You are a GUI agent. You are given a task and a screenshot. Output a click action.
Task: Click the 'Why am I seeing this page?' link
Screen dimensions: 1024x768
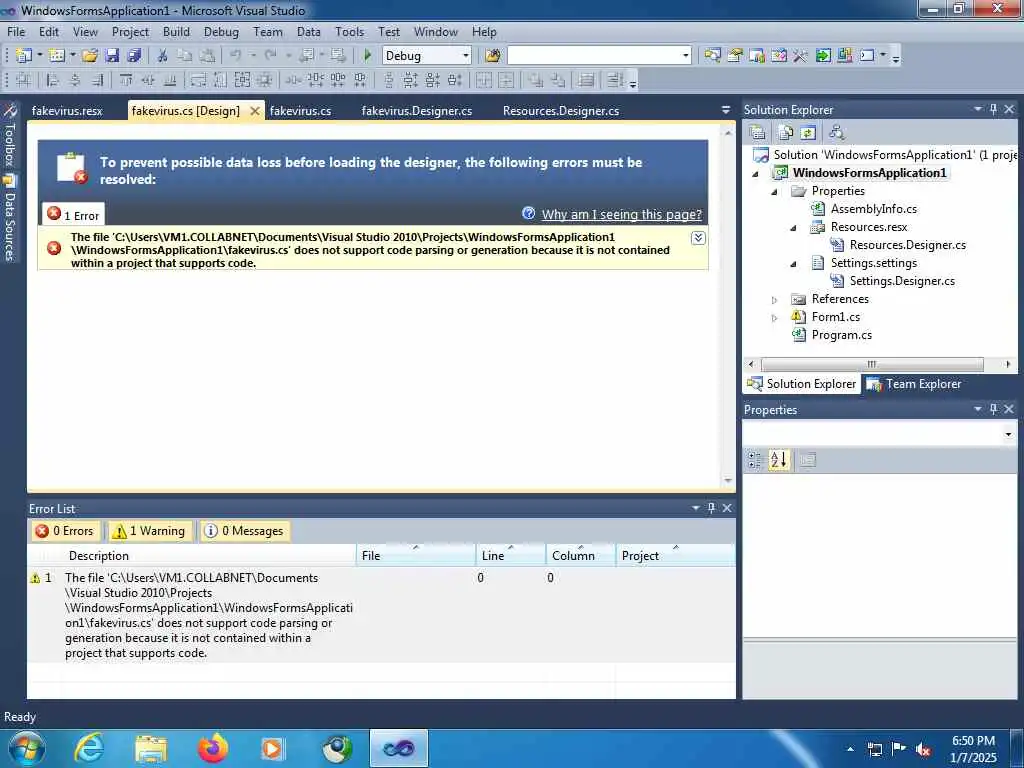pyautogui.click(x=622, y=214)
